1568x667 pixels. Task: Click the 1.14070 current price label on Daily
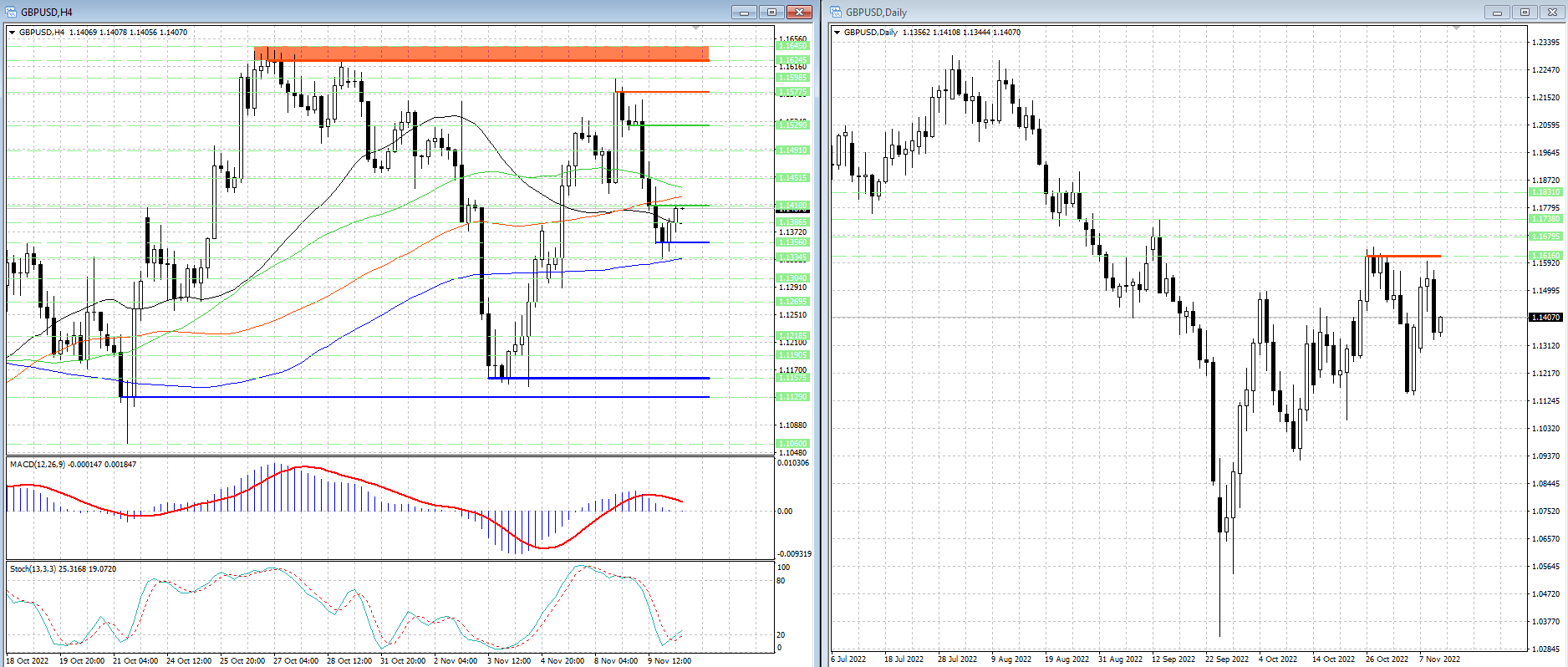click(x=1545, y=318)
